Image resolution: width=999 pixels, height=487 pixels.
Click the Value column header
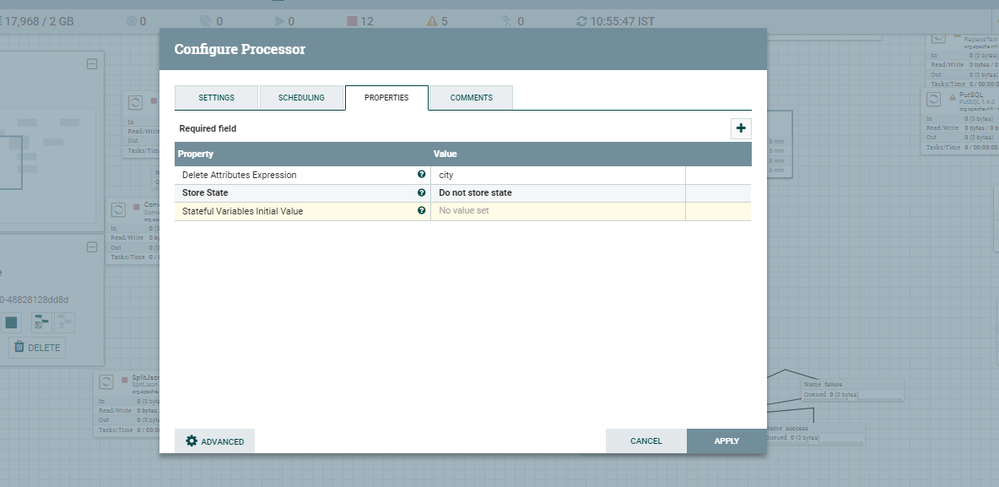445,154
